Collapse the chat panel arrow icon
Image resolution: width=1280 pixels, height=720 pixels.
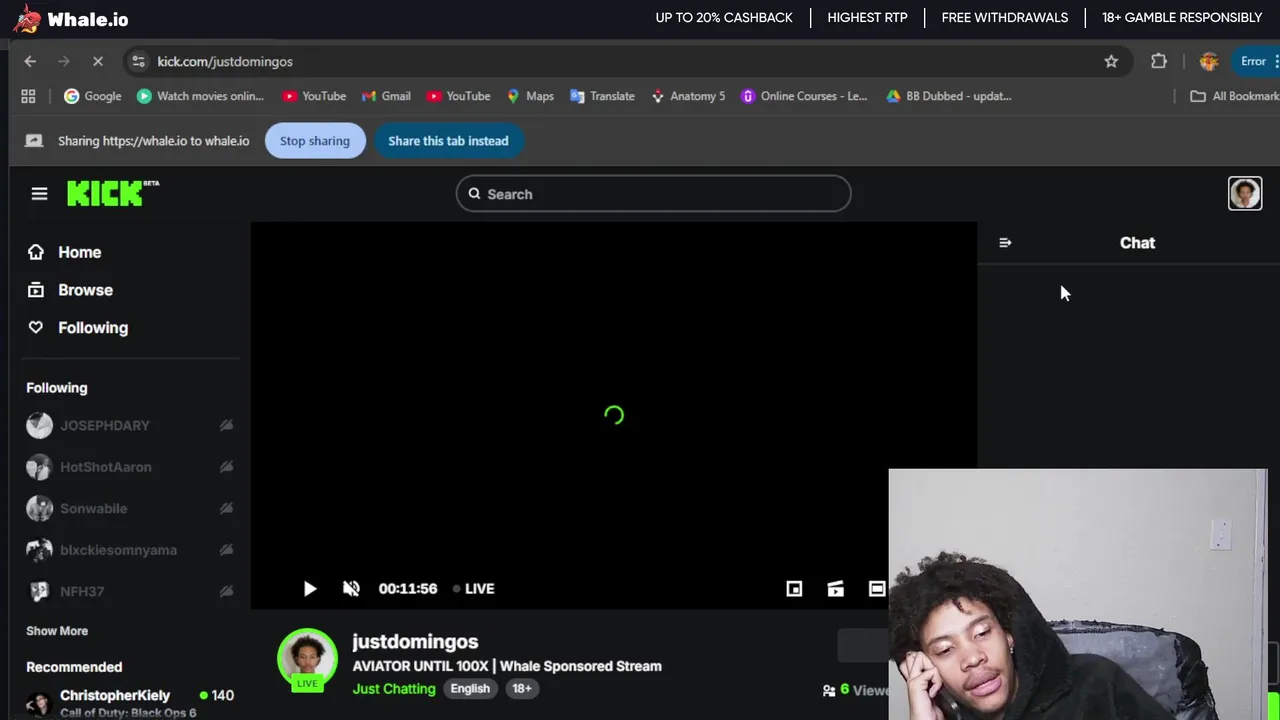tap(1005, 243)
